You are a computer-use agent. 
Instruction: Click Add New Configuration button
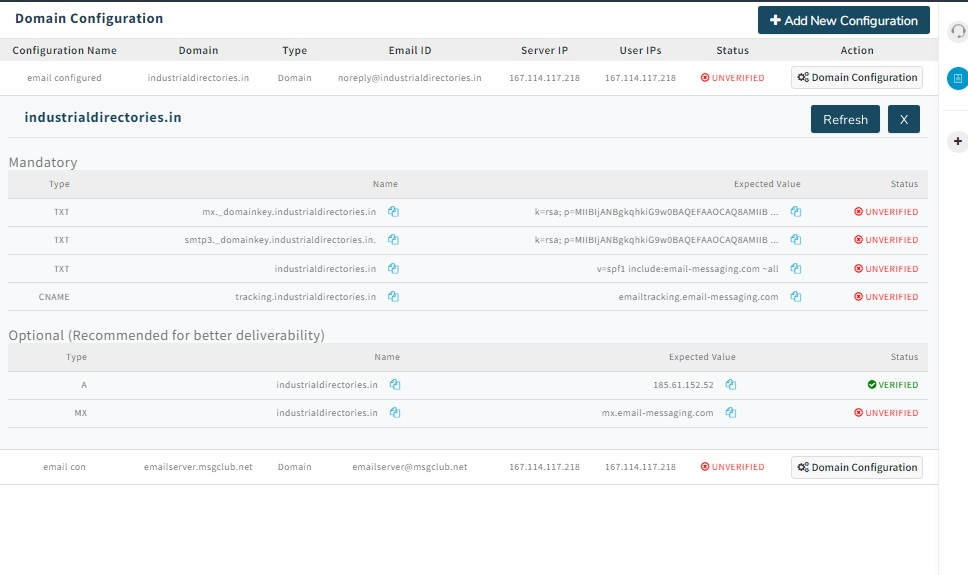pyautogui.click(x=843, y=20)
